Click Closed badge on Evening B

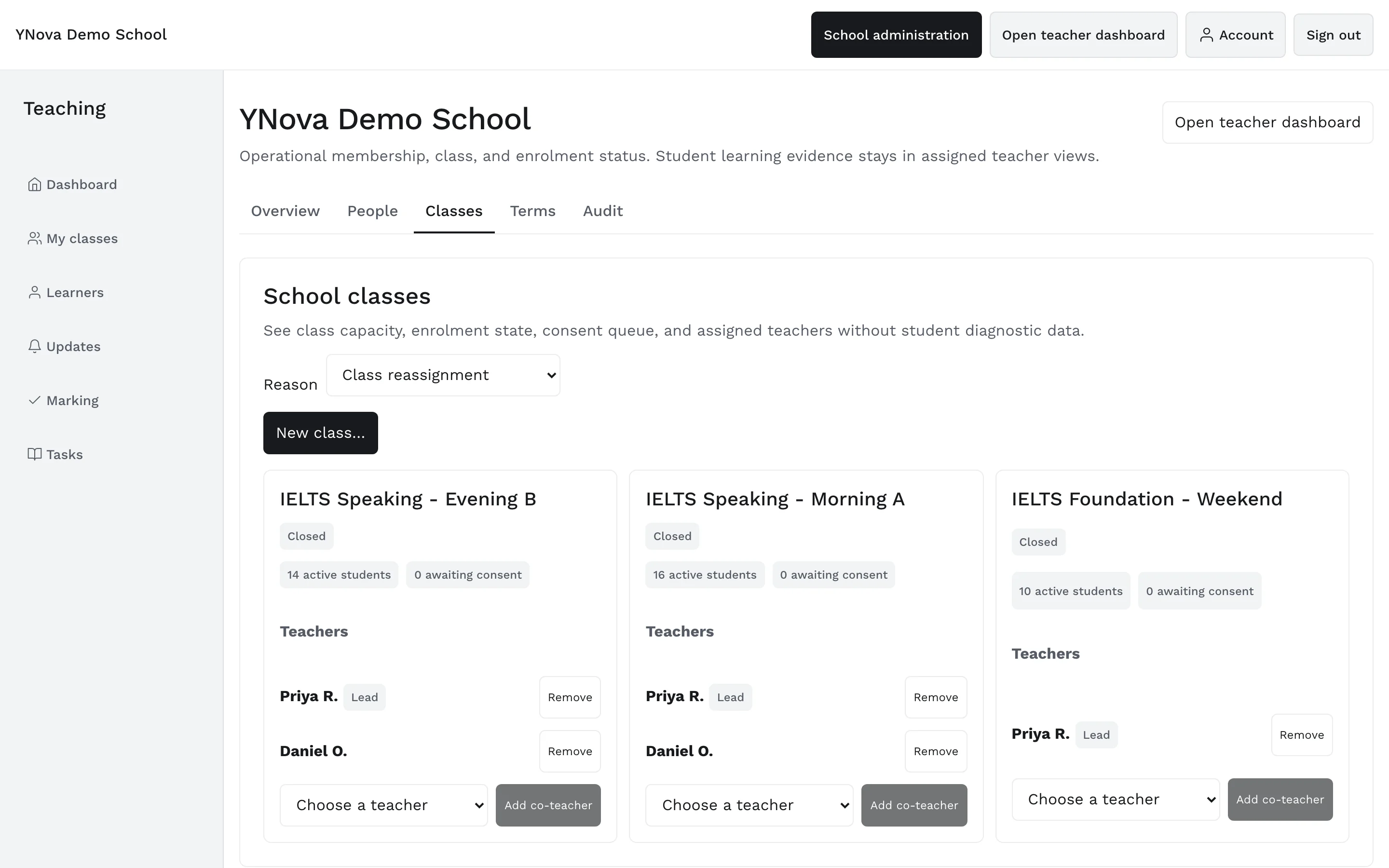point(307,536)
